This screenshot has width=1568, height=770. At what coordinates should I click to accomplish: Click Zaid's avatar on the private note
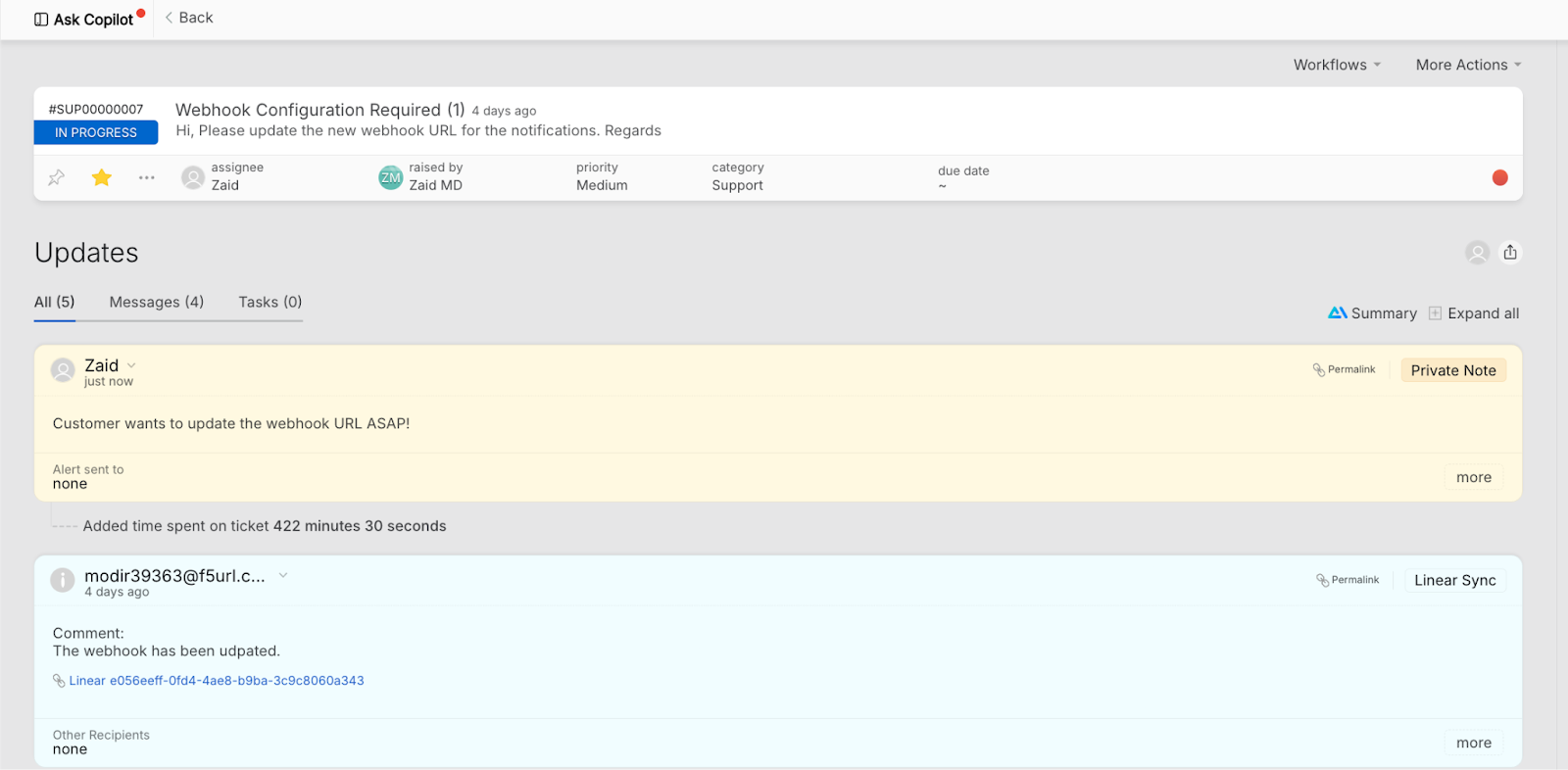pyautogui.click(x=63, y=370)
